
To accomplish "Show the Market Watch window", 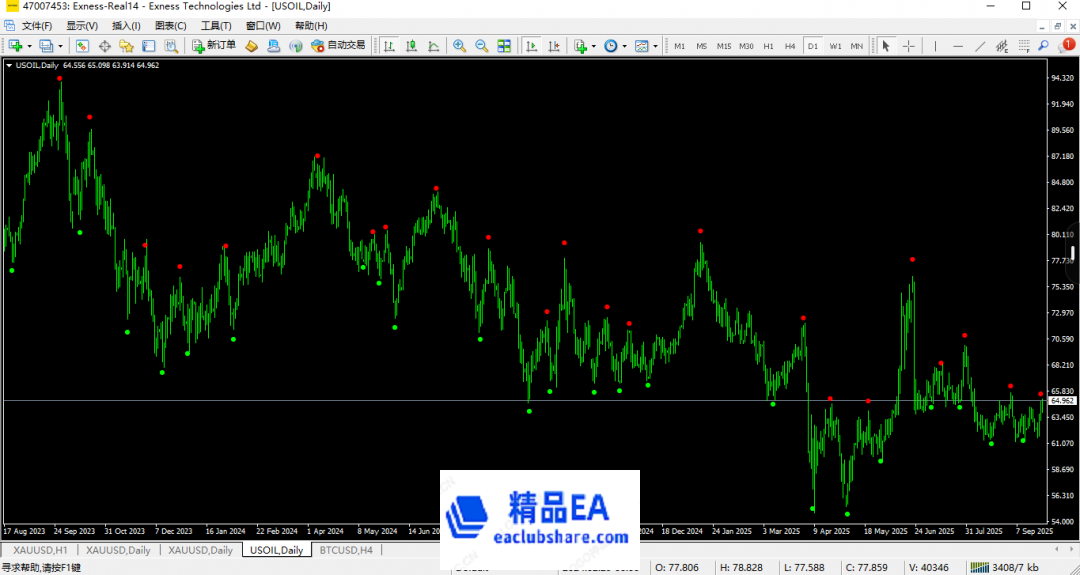I will [83, 46].
